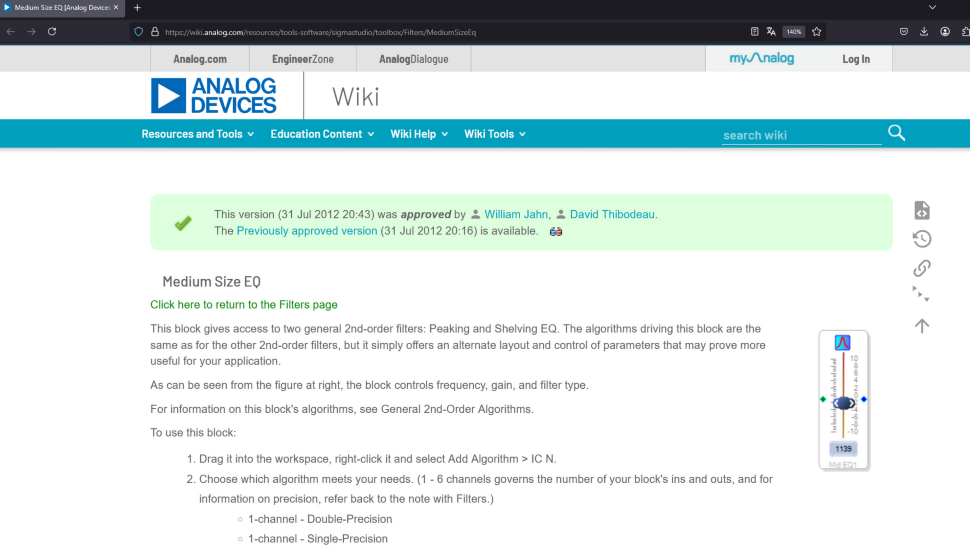The image size is (970, 548).
Task: Expand the Resources and Tools menu
Action: point(197,134)
